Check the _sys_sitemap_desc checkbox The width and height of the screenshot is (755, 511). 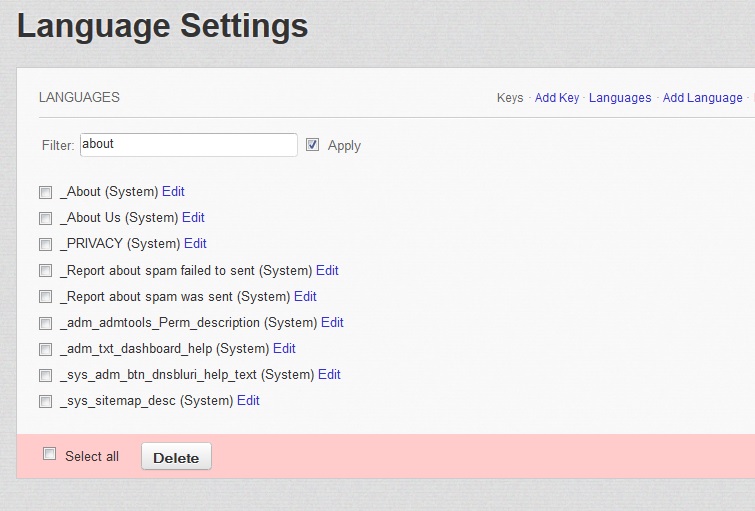click(45, 401)
